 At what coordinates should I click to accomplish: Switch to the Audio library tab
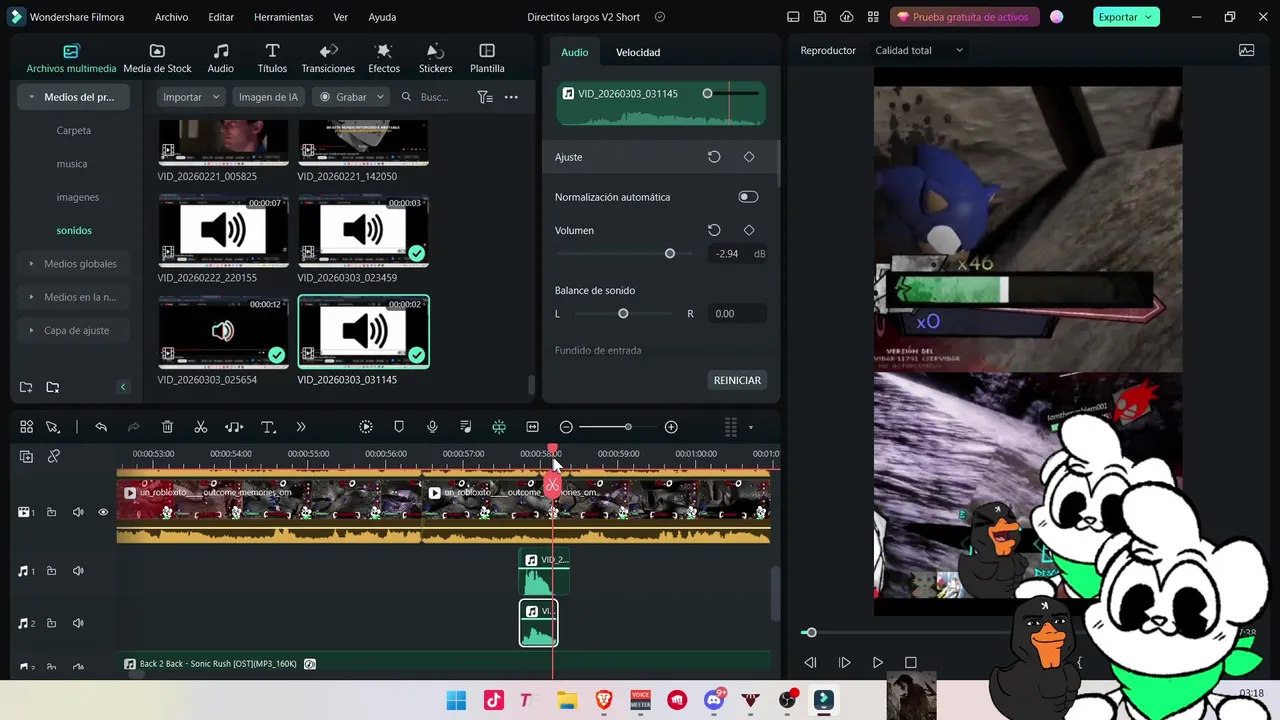(220, 59)
